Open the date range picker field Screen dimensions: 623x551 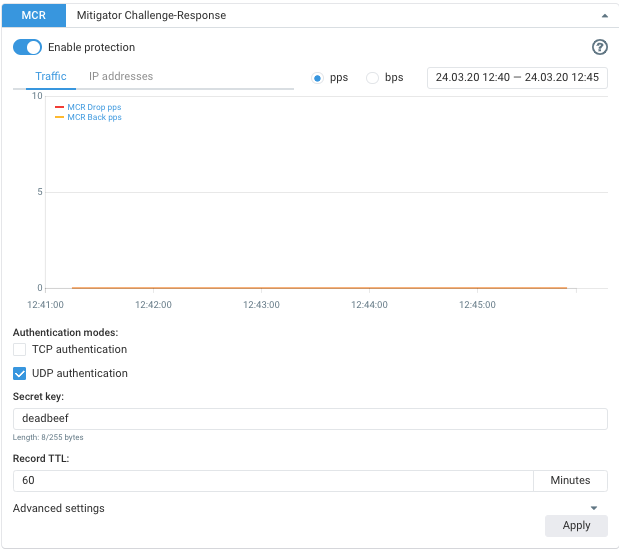tap(517, 78)
